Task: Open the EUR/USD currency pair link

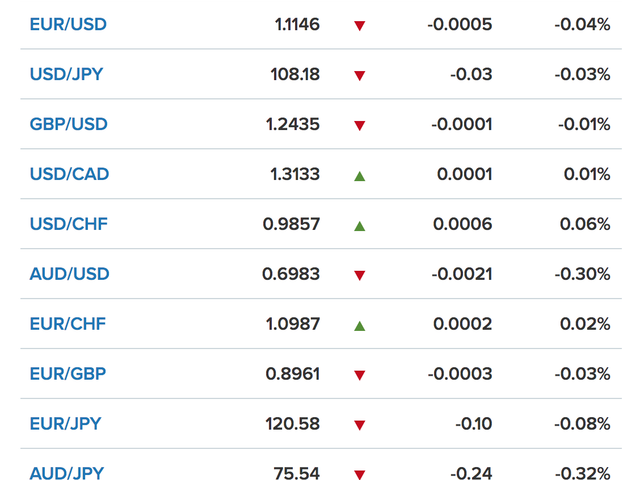Action: (x=68, y=24)
